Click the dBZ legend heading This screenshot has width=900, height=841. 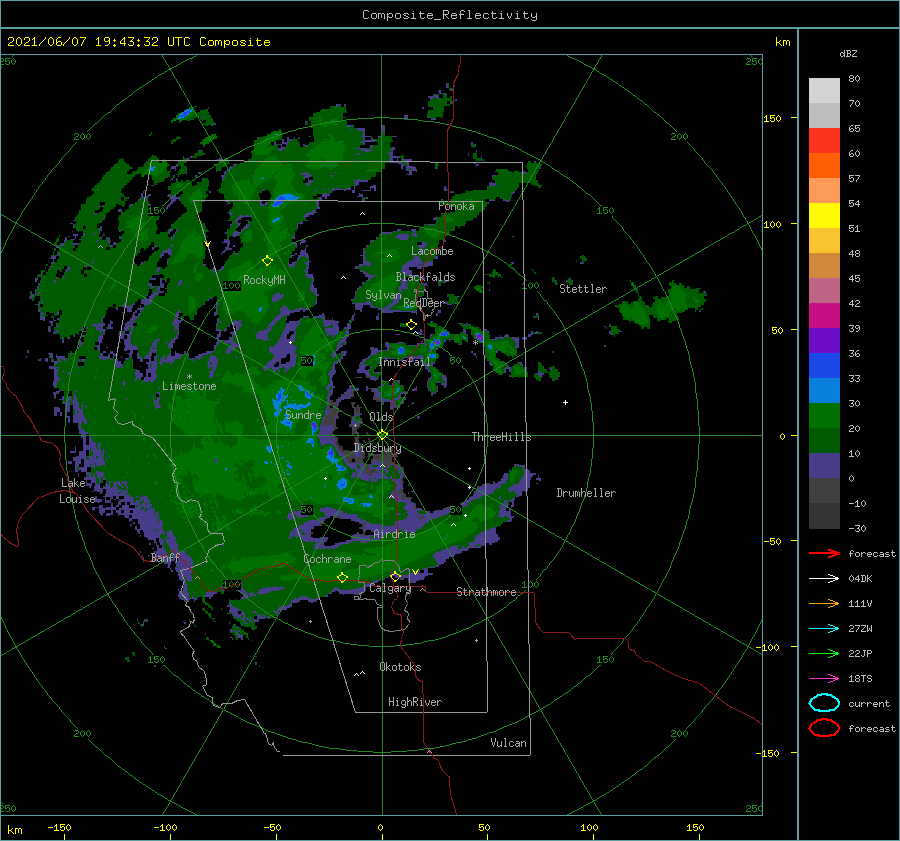(848, 53)
